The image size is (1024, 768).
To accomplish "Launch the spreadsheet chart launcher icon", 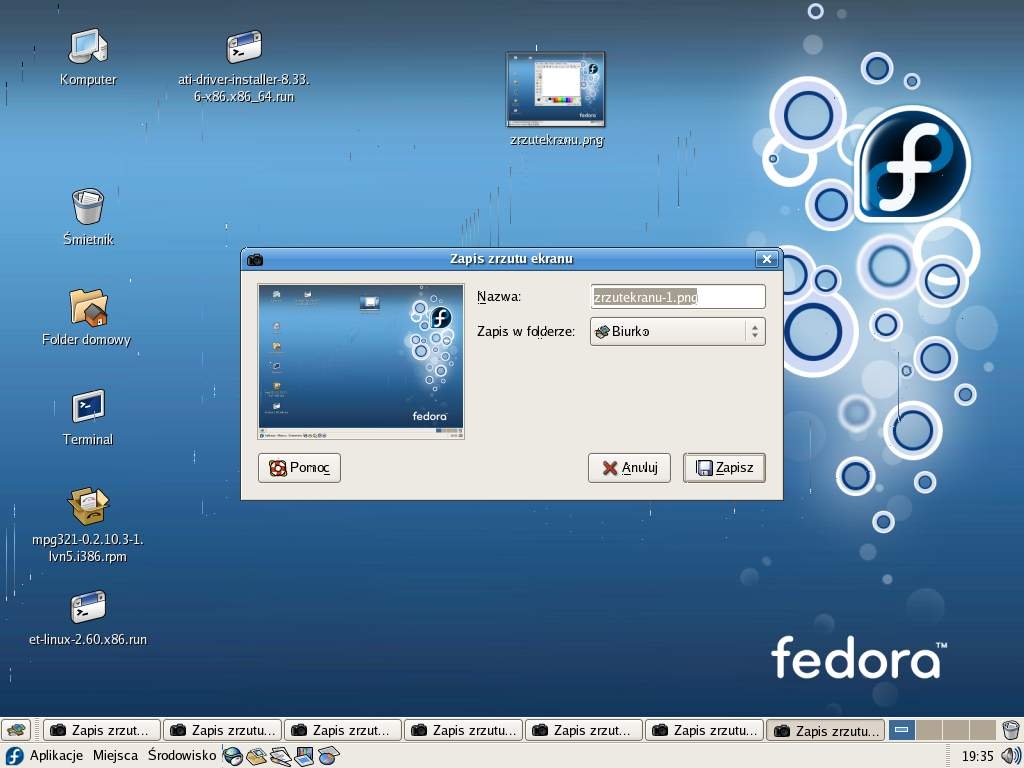I will pos(328,756).
